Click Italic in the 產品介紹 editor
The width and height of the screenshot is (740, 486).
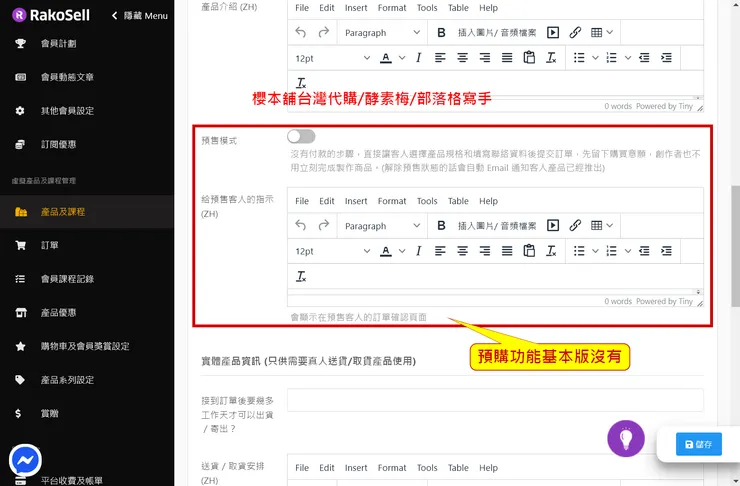[418, 58]
